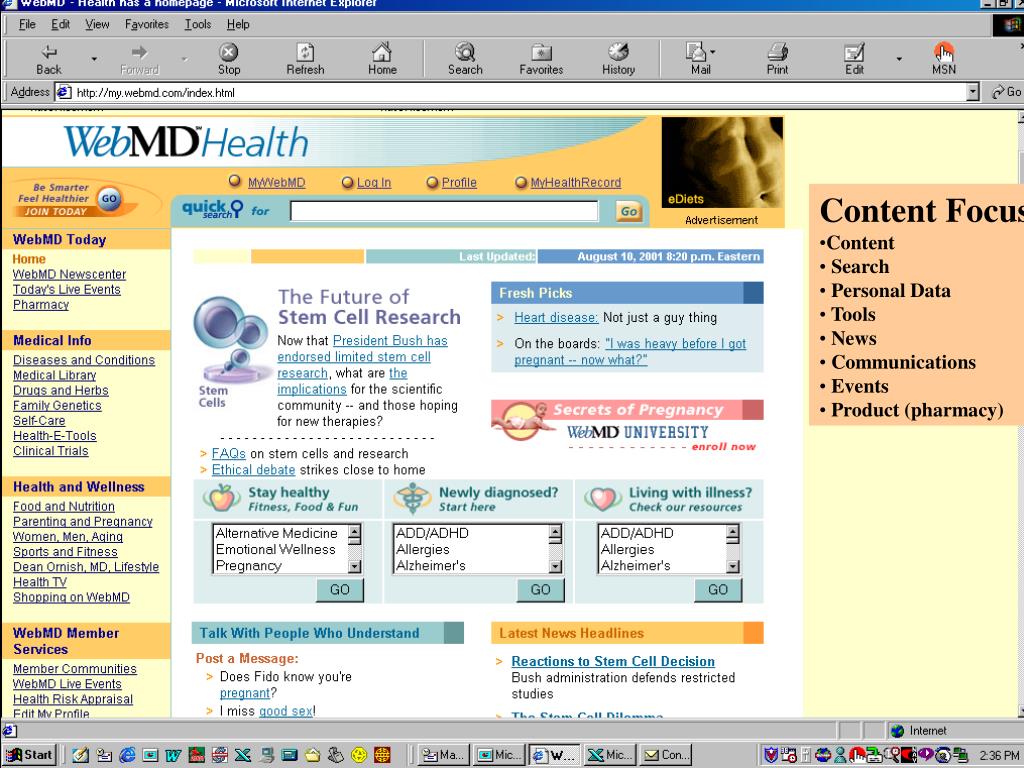Click the Living with illness list's down arrow
Image resolution: width=1024 pixels, height=768 pixels.
click(x=733, y=566)
